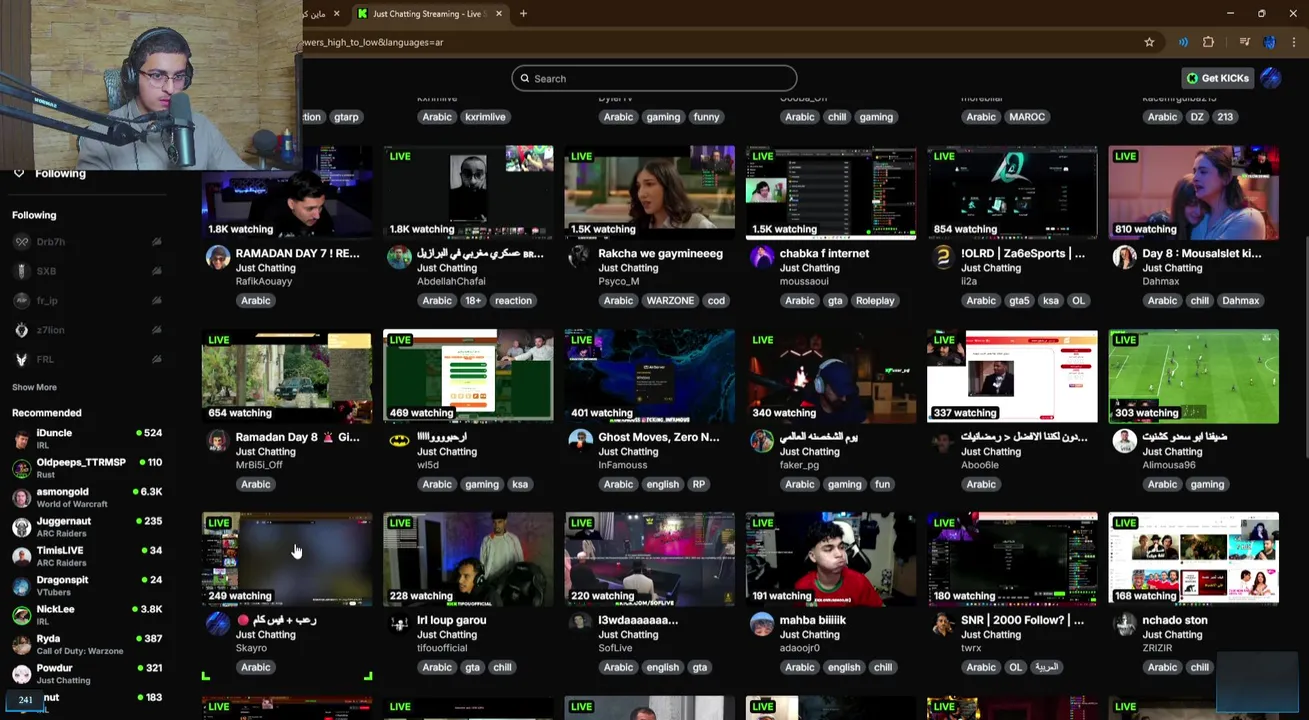Open the 1.5K watching Psyco_M stream thumbnail
This screenshot has height=720, width=1309.
click(650, 193)
